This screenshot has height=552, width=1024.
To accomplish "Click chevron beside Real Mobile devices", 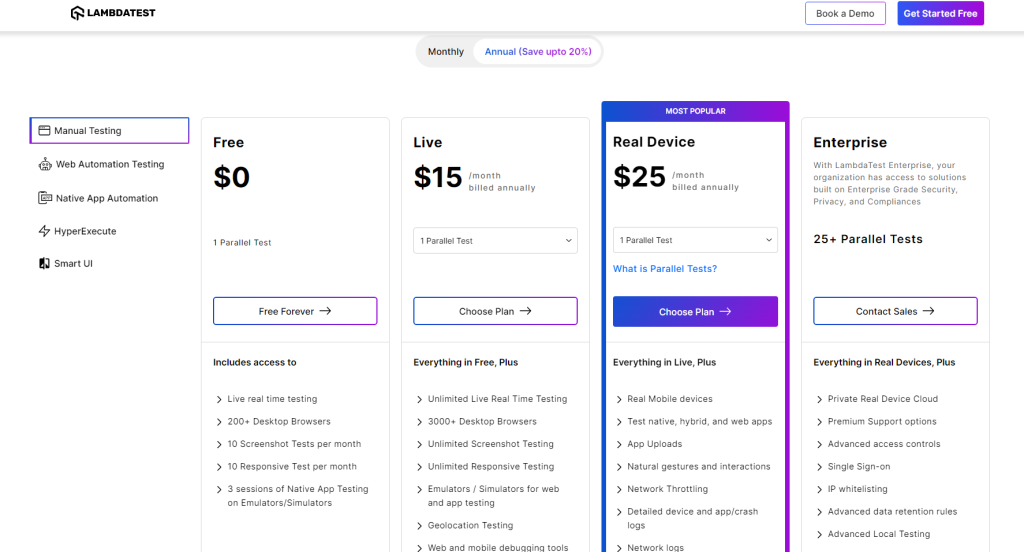I will [619, 399].
